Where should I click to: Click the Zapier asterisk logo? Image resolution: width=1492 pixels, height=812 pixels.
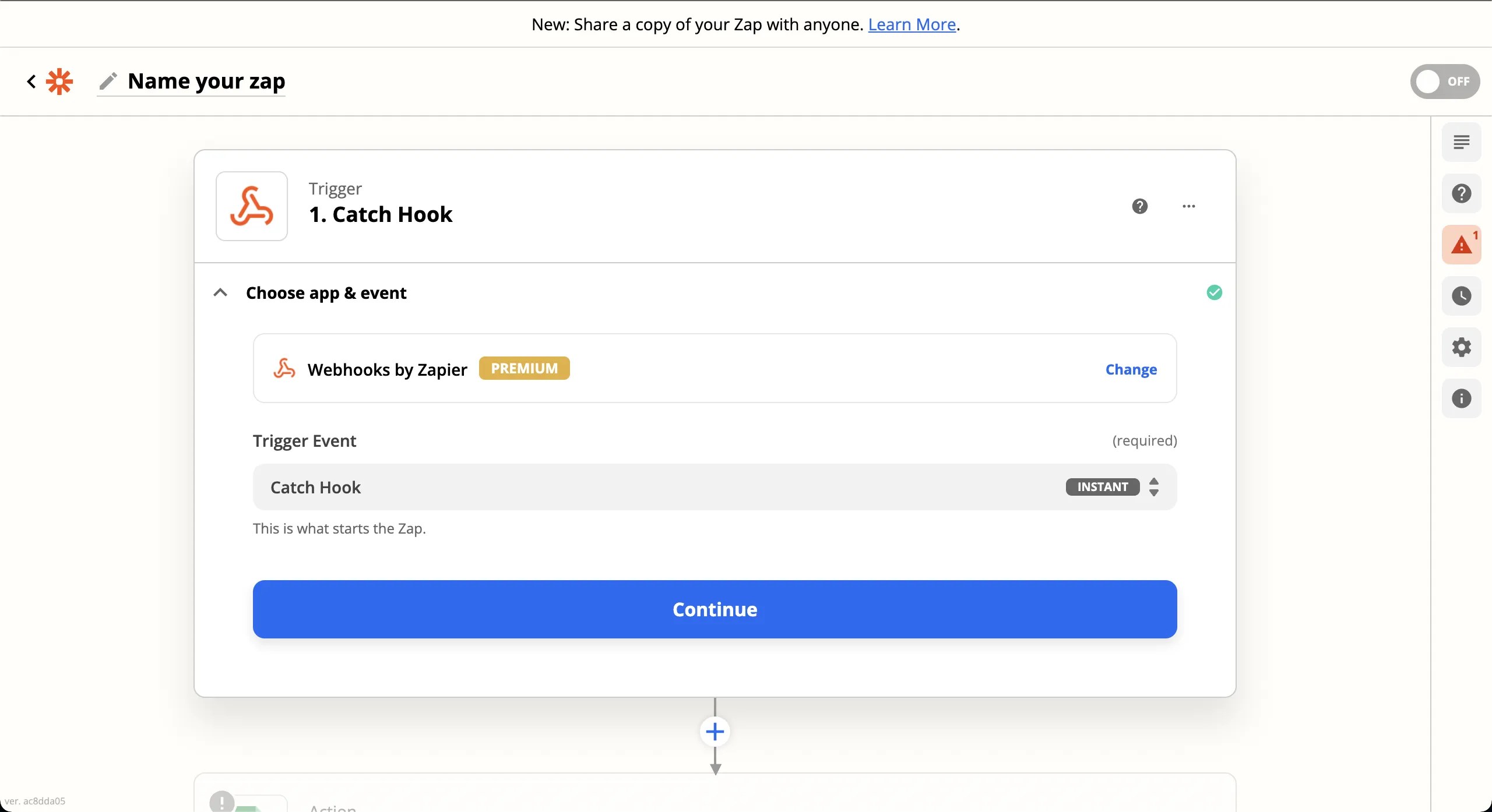click(x=59, y=82)
